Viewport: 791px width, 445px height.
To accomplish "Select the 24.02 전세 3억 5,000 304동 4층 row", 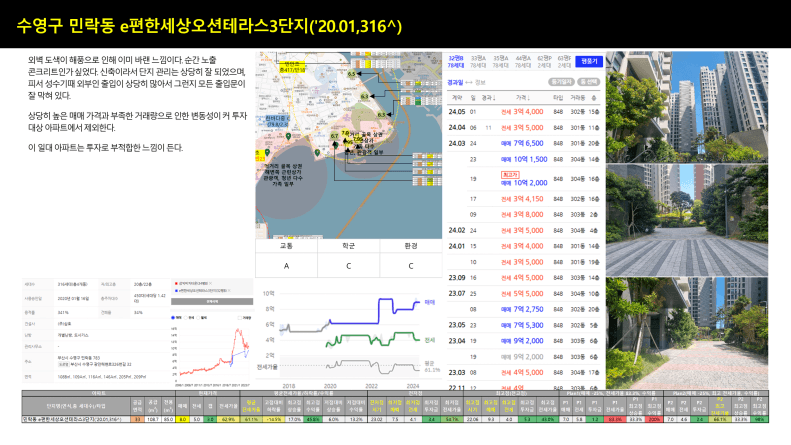I will click(524, 230).
